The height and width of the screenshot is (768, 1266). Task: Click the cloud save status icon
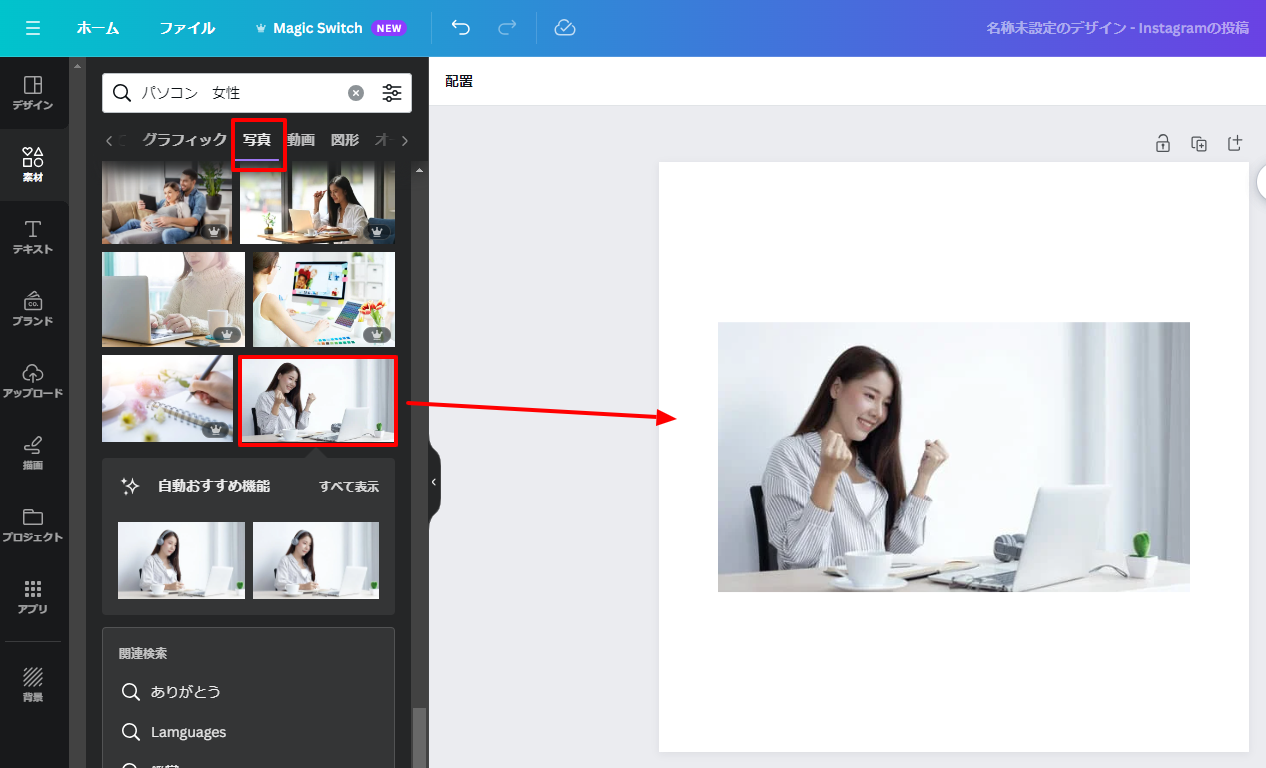[x=565, y=28]
